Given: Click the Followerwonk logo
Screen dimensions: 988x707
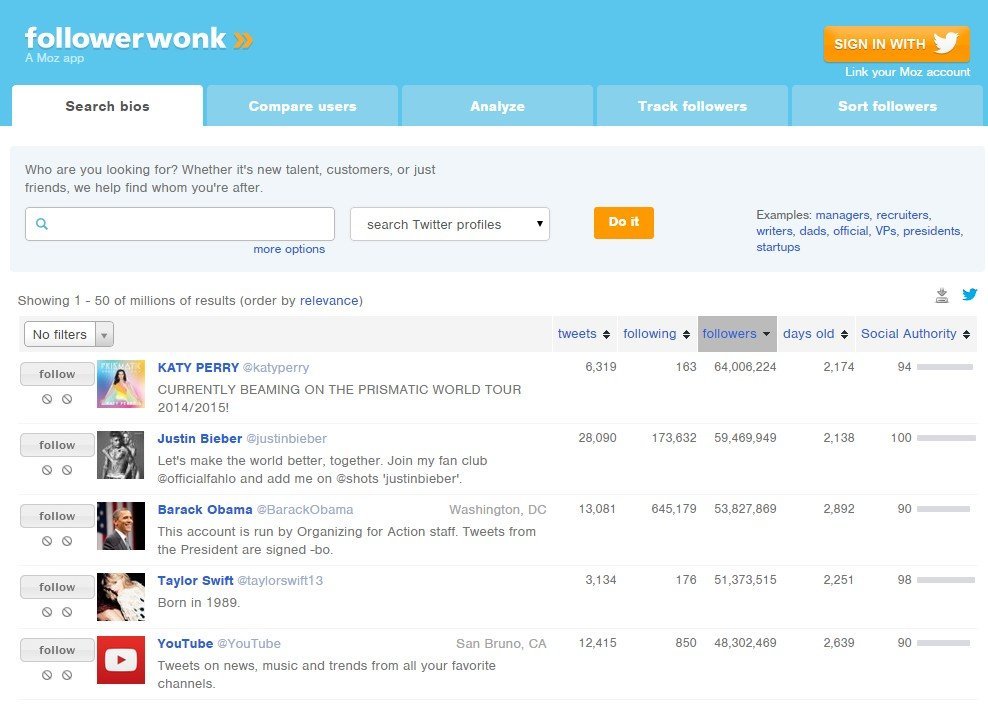Looking at the screenshot, I should tap(139, 44).
